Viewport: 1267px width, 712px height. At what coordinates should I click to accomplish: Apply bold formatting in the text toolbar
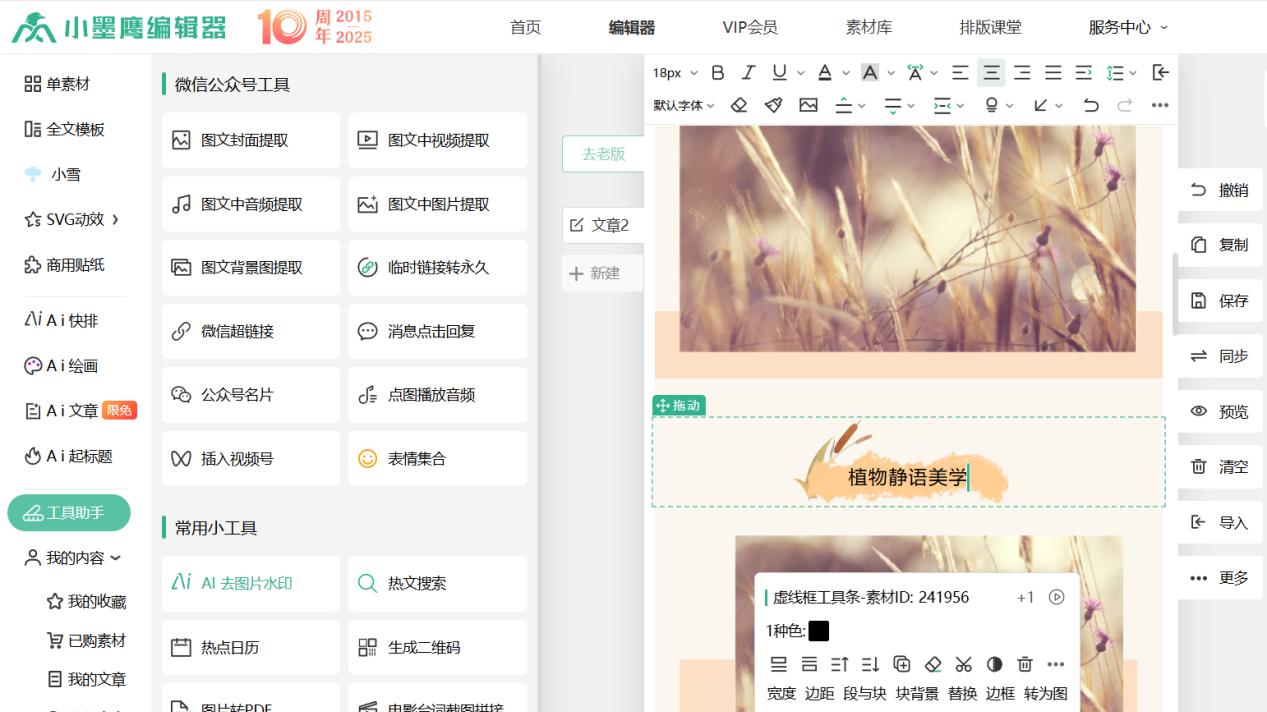tap(717, 72)
